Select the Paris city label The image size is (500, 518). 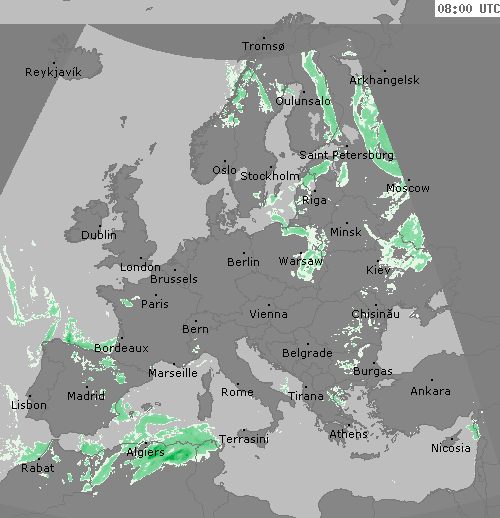point(155,304)
